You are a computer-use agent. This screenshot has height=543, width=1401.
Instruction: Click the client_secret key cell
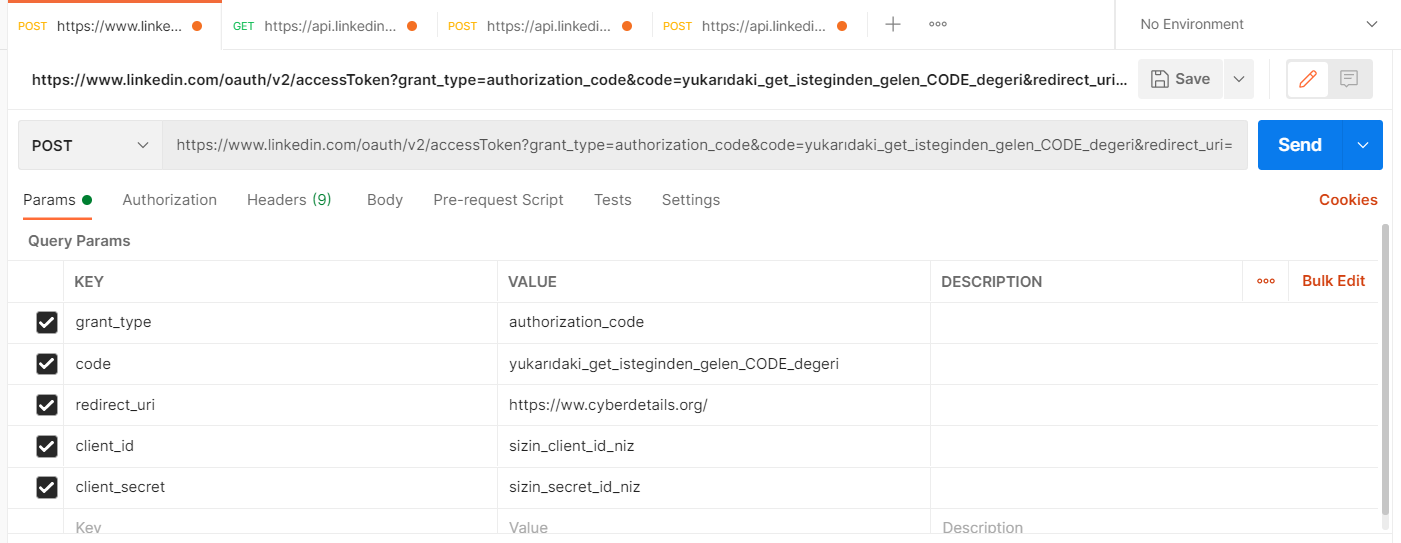tap(280, 487)
